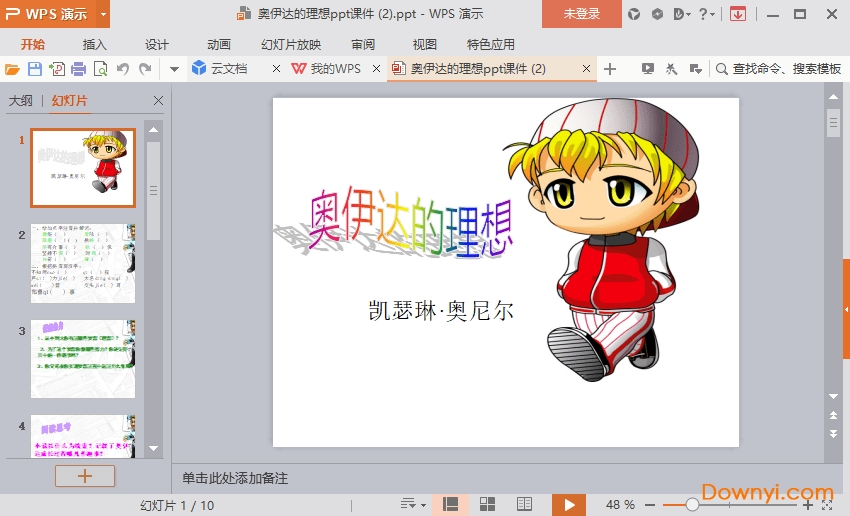Open the notes display dropdown in status bar

(413, 505)
